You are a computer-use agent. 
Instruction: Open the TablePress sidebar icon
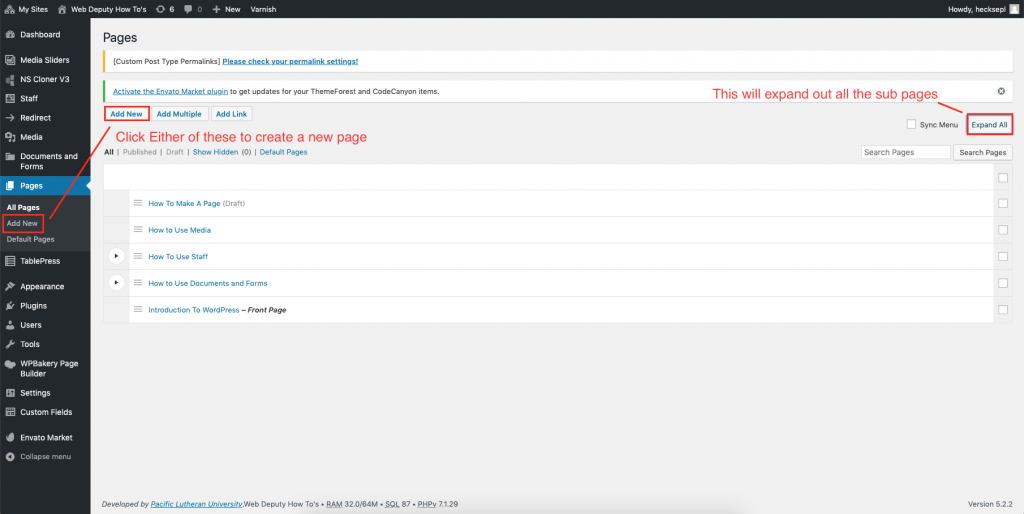(x=10, y=261)
